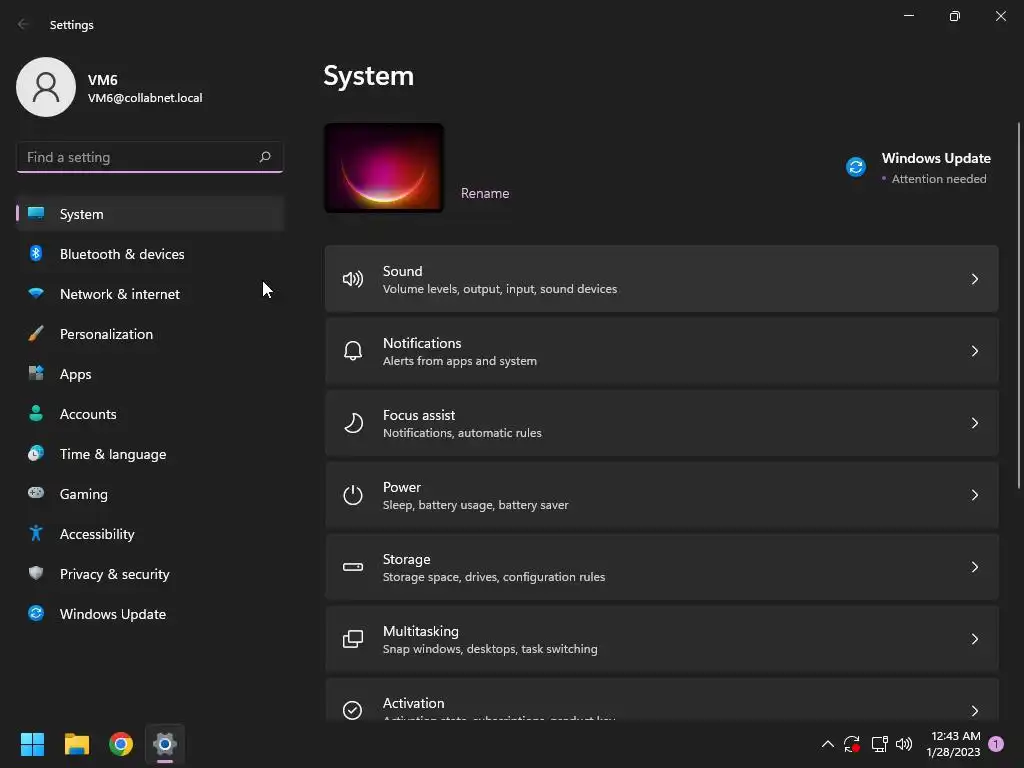Click the Rename link

coord(485,193)
